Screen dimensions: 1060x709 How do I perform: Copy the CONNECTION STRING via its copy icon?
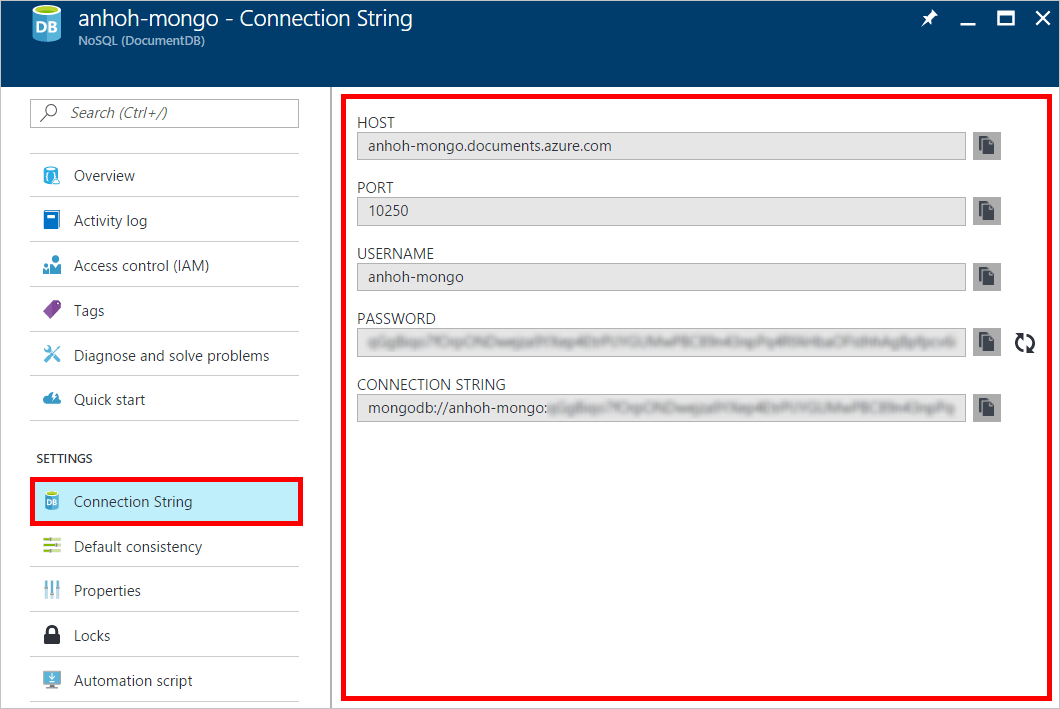986,407
